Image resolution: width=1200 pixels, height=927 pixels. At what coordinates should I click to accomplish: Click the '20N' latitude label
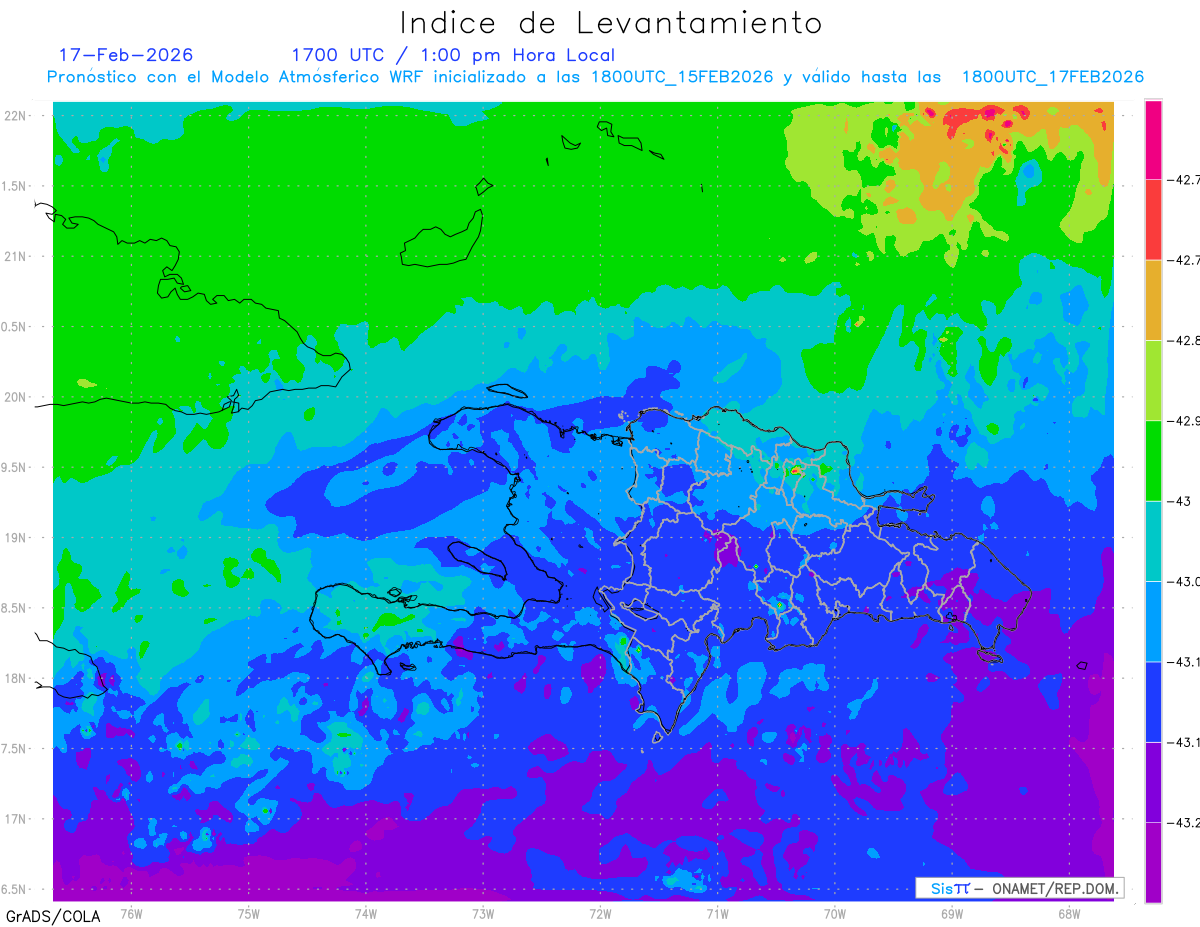tap(17, 397)
